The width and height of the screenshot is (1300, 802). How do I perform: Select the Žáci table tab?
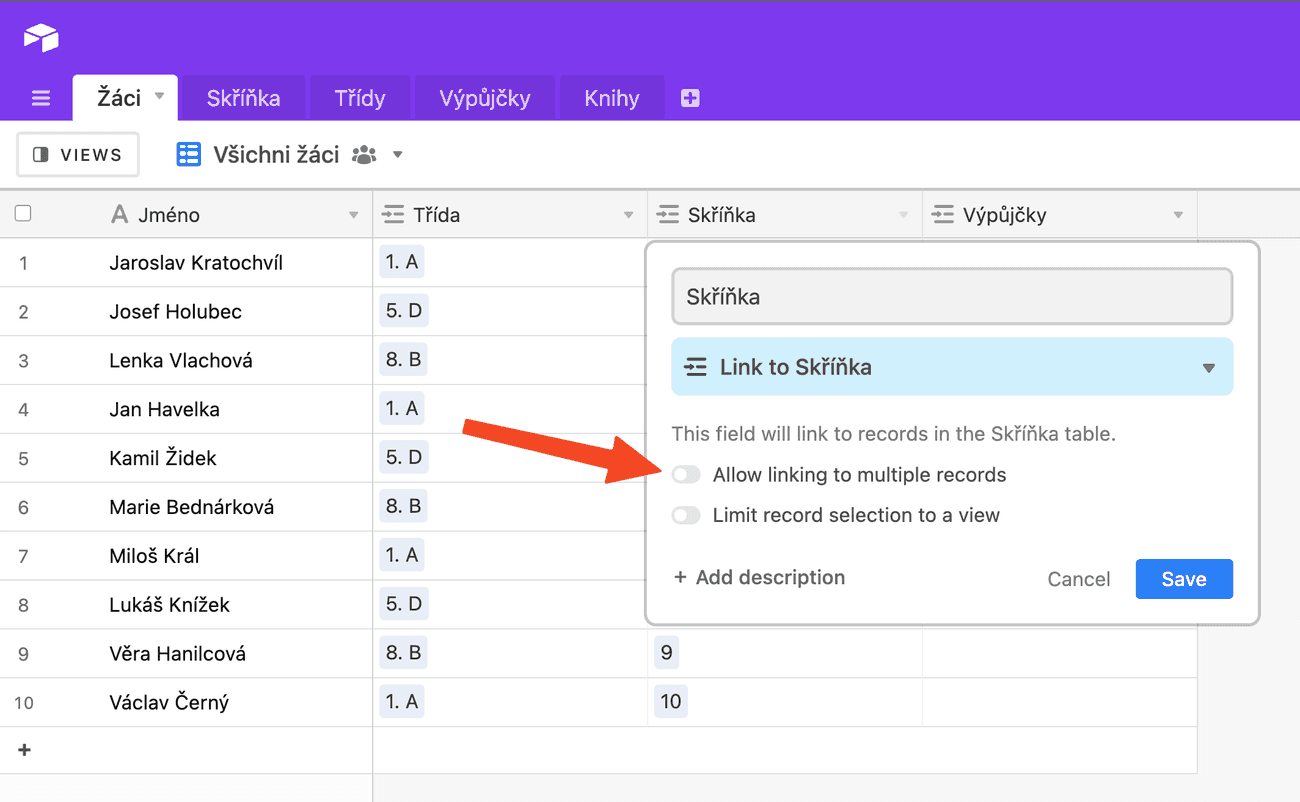[x=118, y=98]
